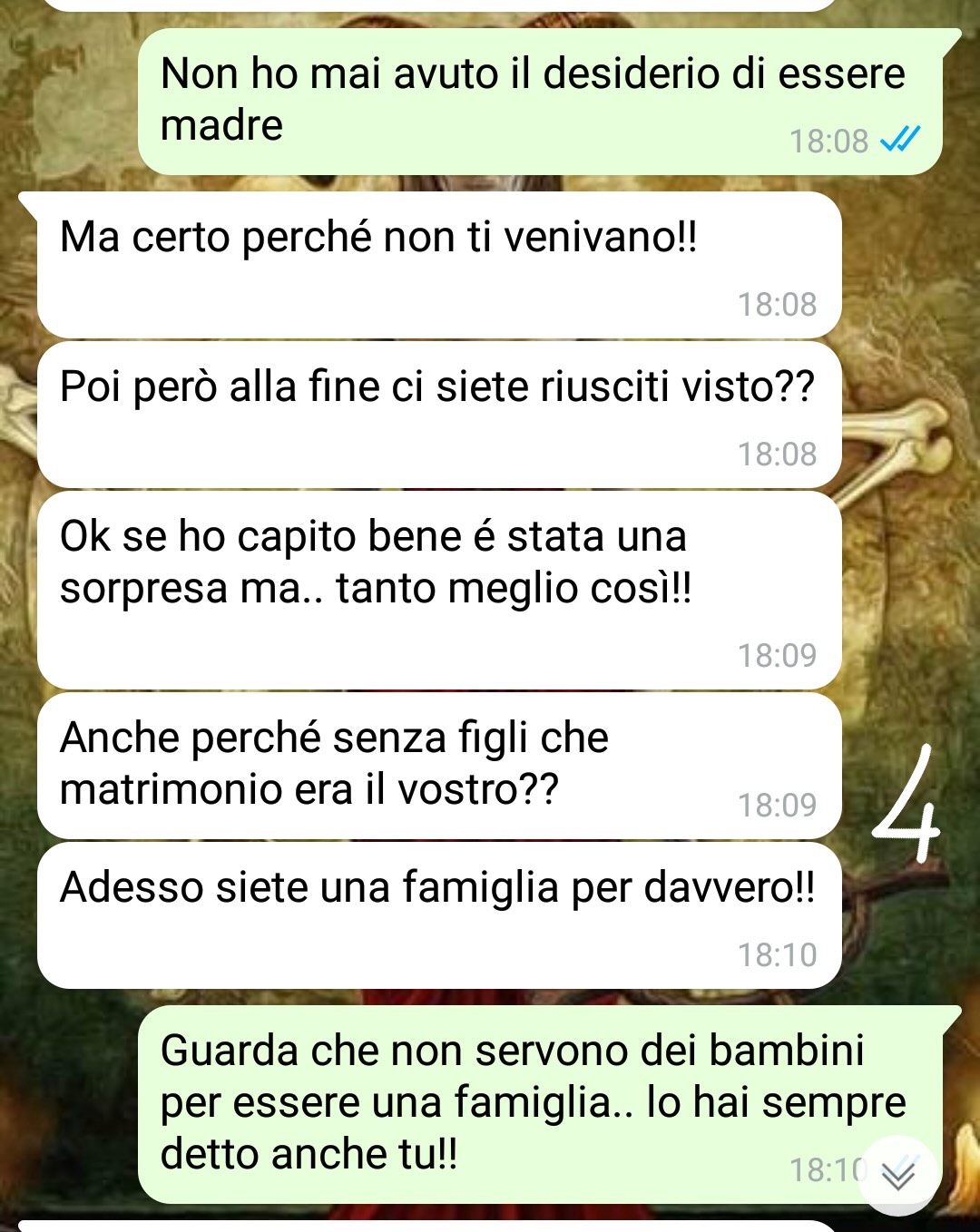Tap message "Ok se ho capito bene é stata"

coord(439,591)
